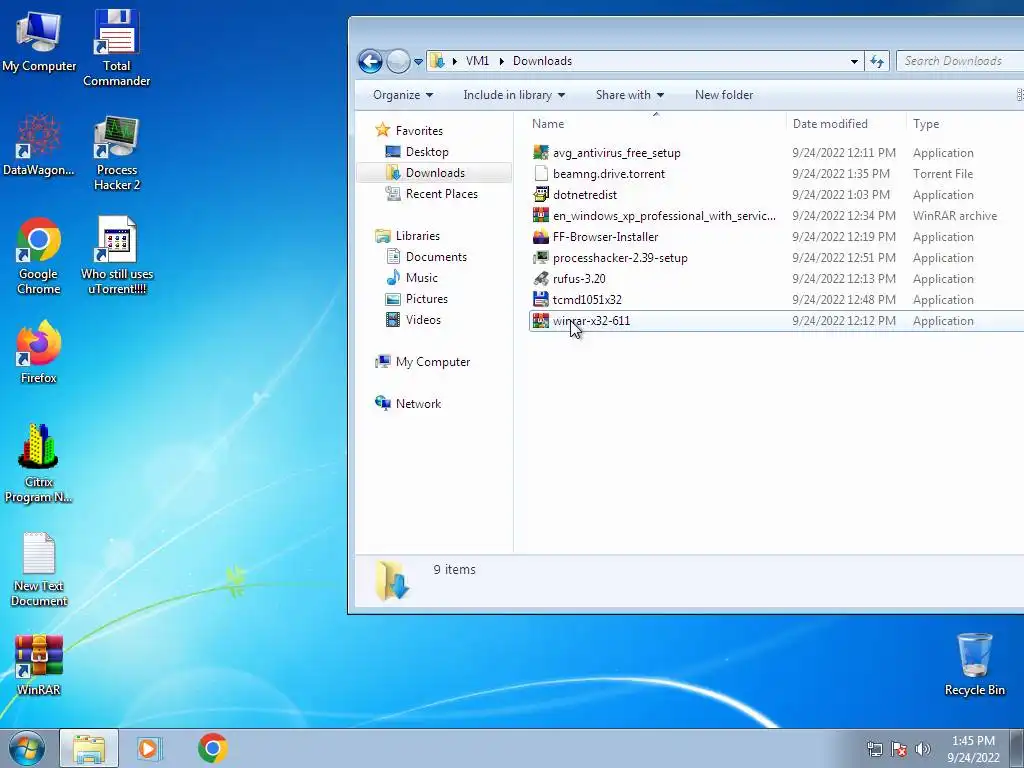The image size is (1024, 768).
Task: Select Google Chrome desktop shortcut
Action: [x=39, y=256]
